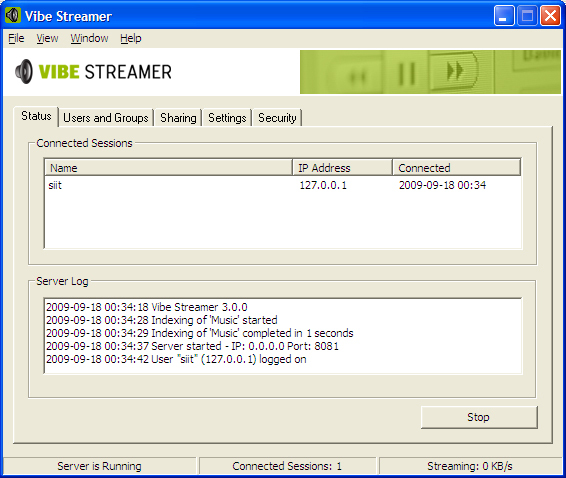The image size is (566, 478).
Task: Click the Vibe Streamer title bar speaker icon
Action: [13, 16]
